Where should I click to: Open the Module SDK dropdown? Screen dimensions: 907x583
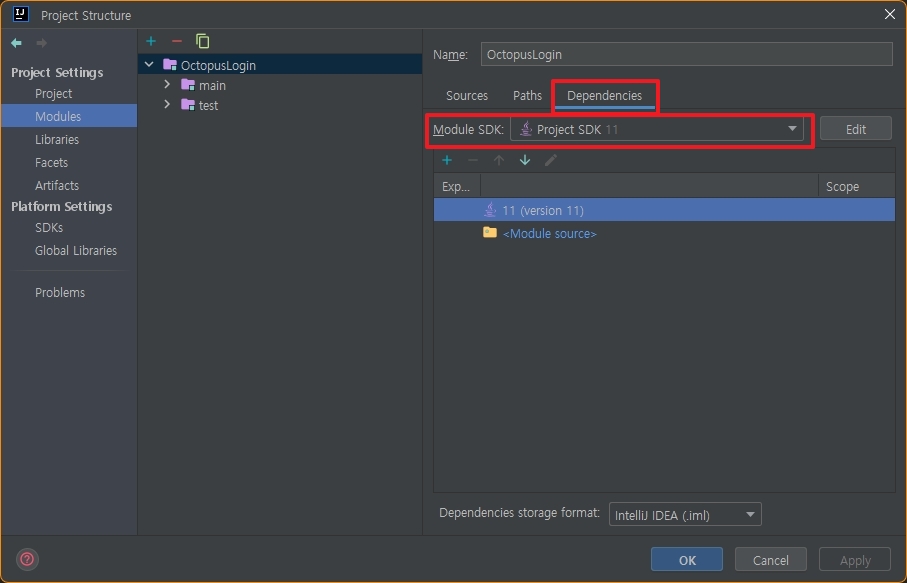pos(657,130)
